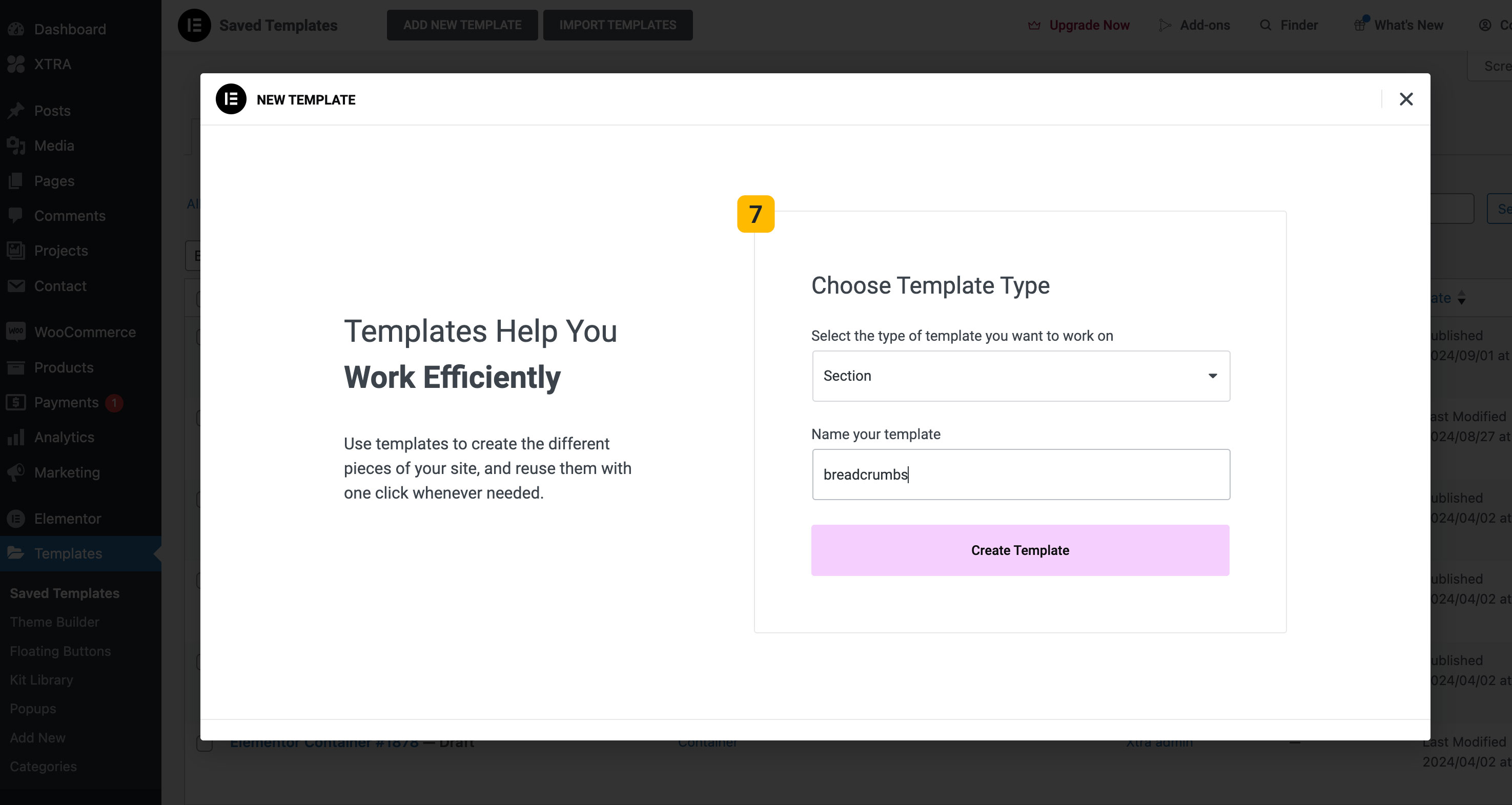
Task: Click the Create Template button
Action: click(x=1020, y=550)
